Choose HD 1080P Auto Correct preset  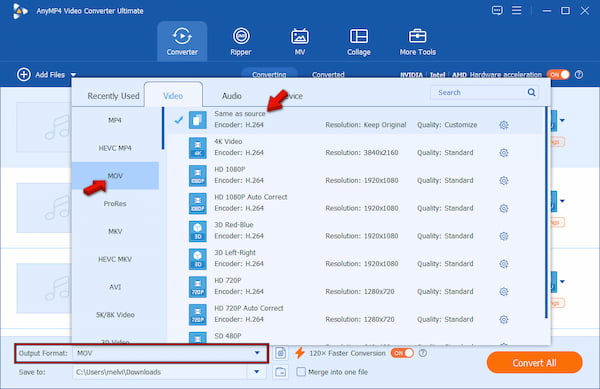[356, 203]
